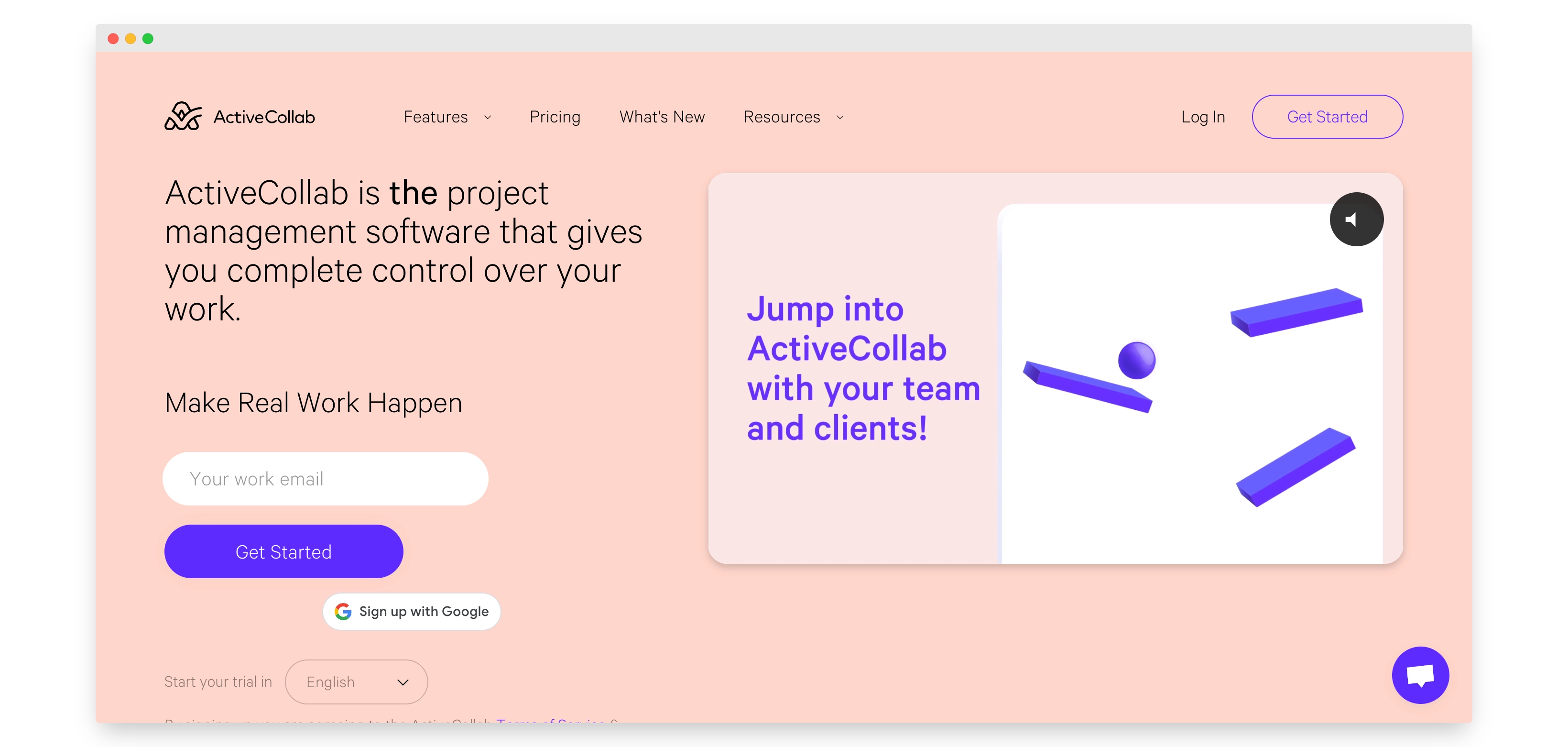Screen dimensions: 1568x747
Task: Choose Sign up with Google
Action: tap(412, 611)
